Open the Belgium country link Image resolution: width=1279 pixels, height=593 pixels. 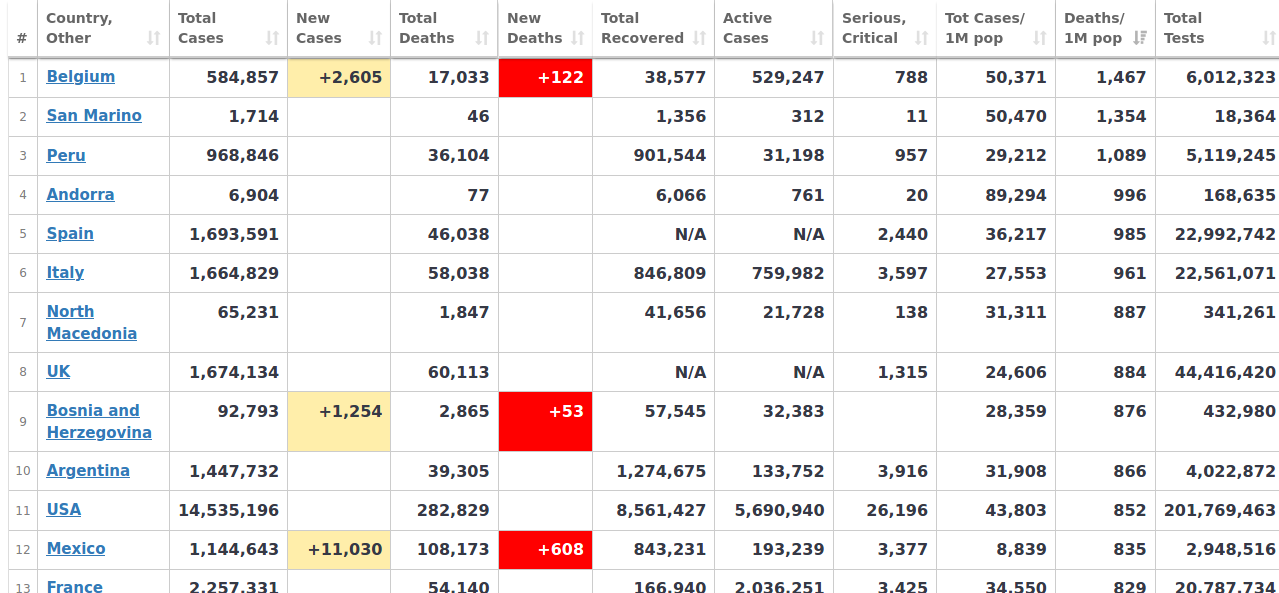point(80,77)
